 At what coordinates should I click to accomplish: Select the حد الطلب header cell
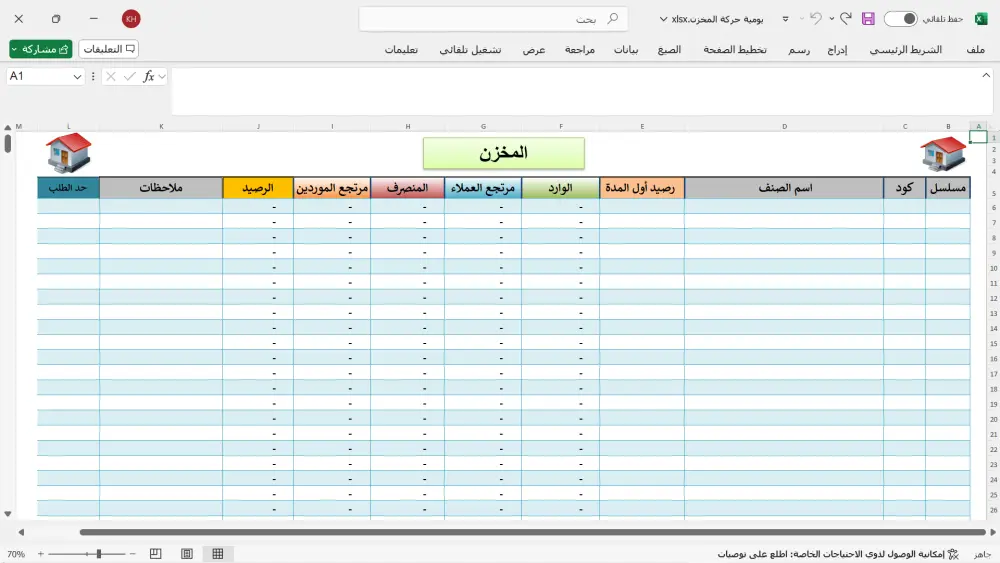tap(68, 188)
